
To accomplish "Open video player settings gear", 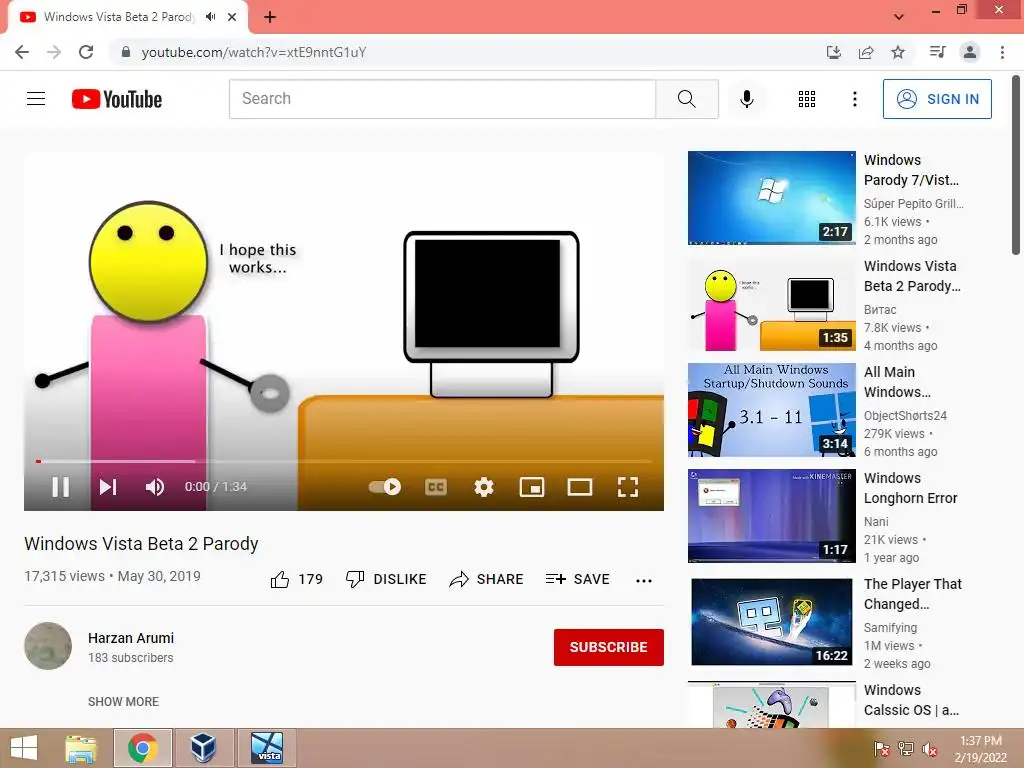I will coord(484,487).
